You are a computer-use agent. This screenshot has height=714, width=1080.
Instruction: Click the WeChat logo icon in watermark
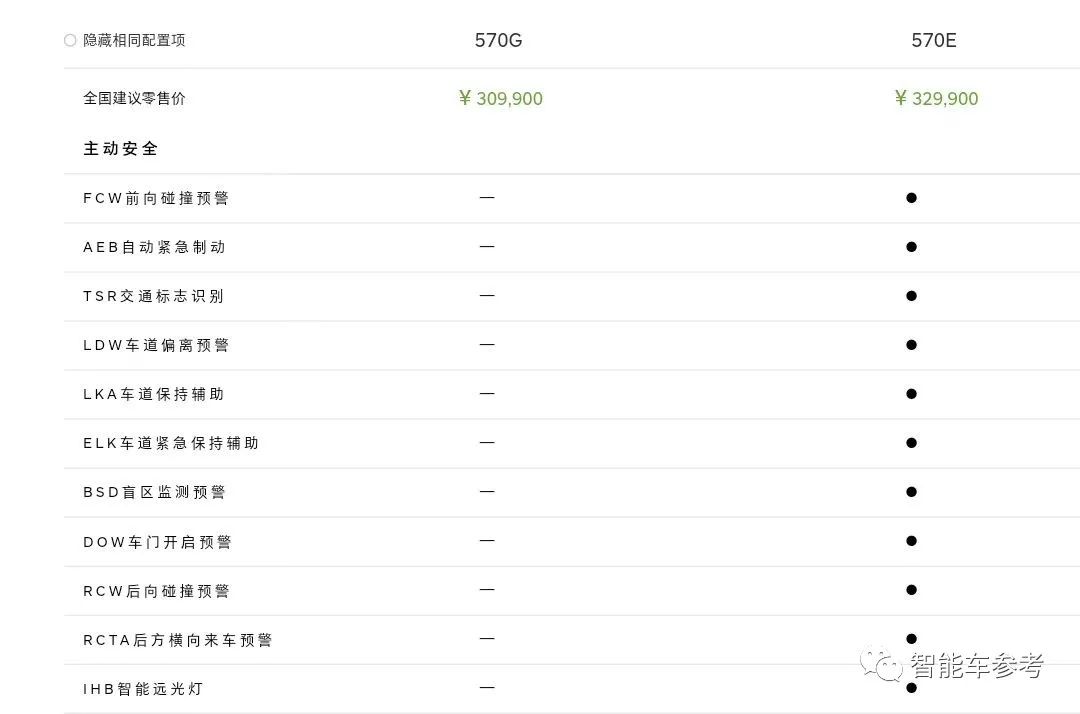pos(884,664)
